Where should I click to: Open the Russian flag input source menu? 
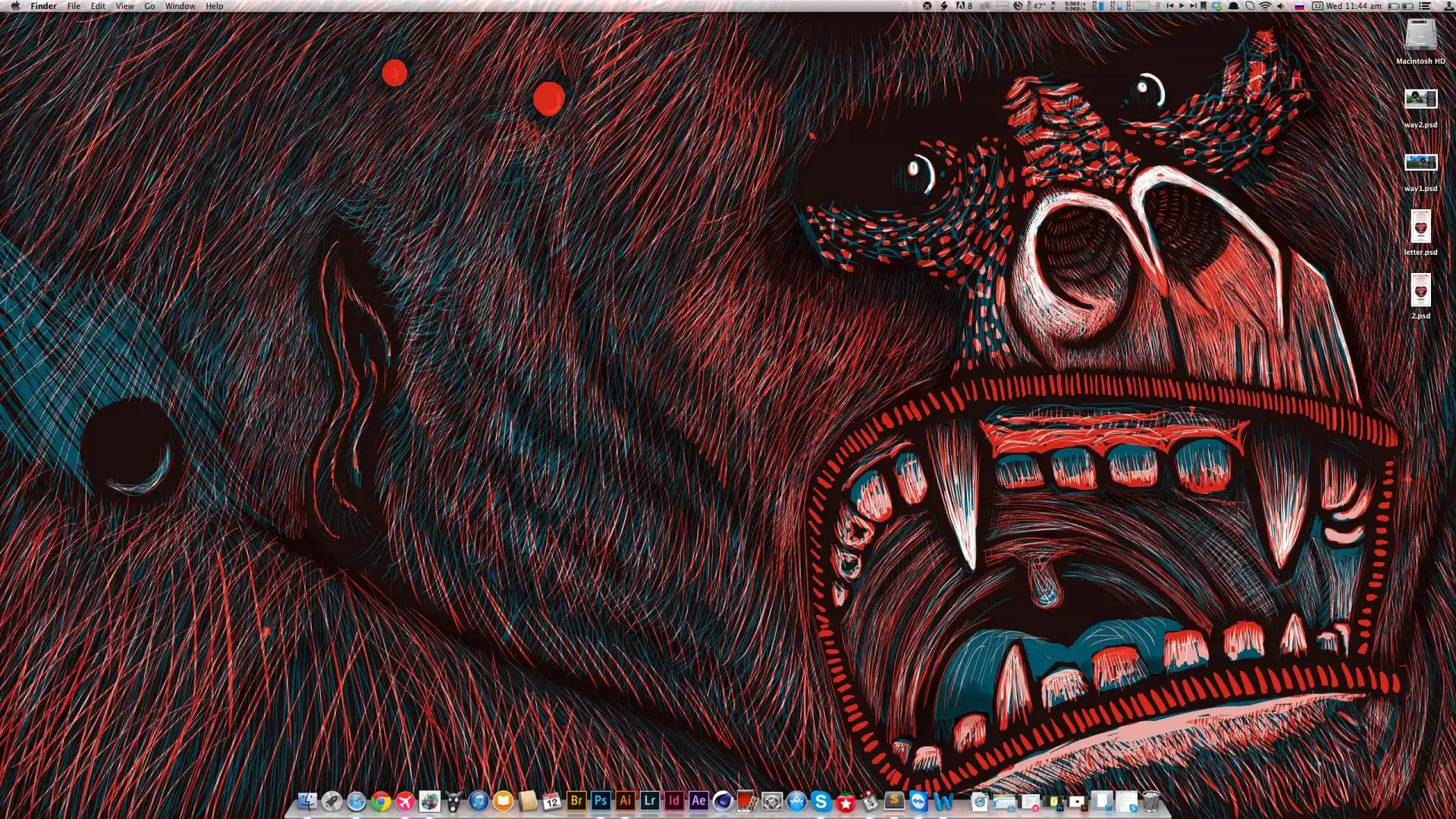[x=1299, y=6]
